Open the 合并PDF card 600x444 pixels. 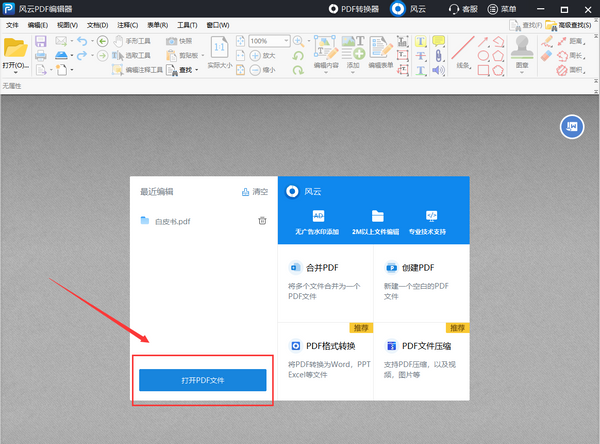click(326, 283)
